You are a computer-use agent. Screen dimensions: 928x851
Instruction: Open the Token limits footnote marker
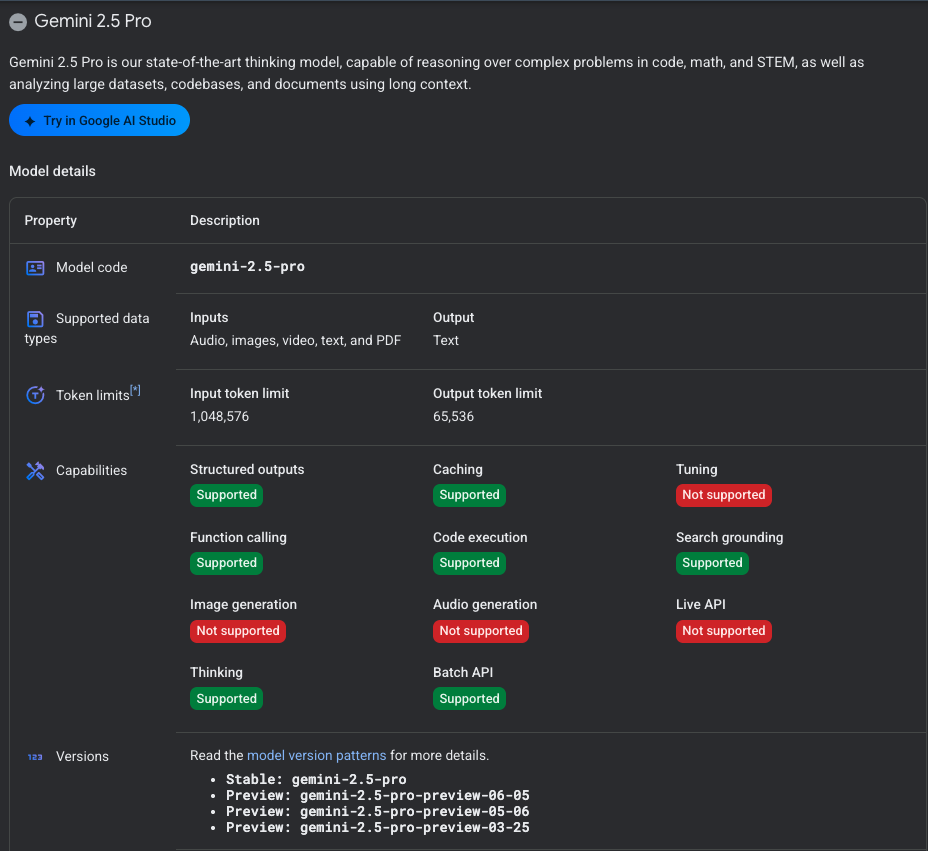[x=136, y=390]
